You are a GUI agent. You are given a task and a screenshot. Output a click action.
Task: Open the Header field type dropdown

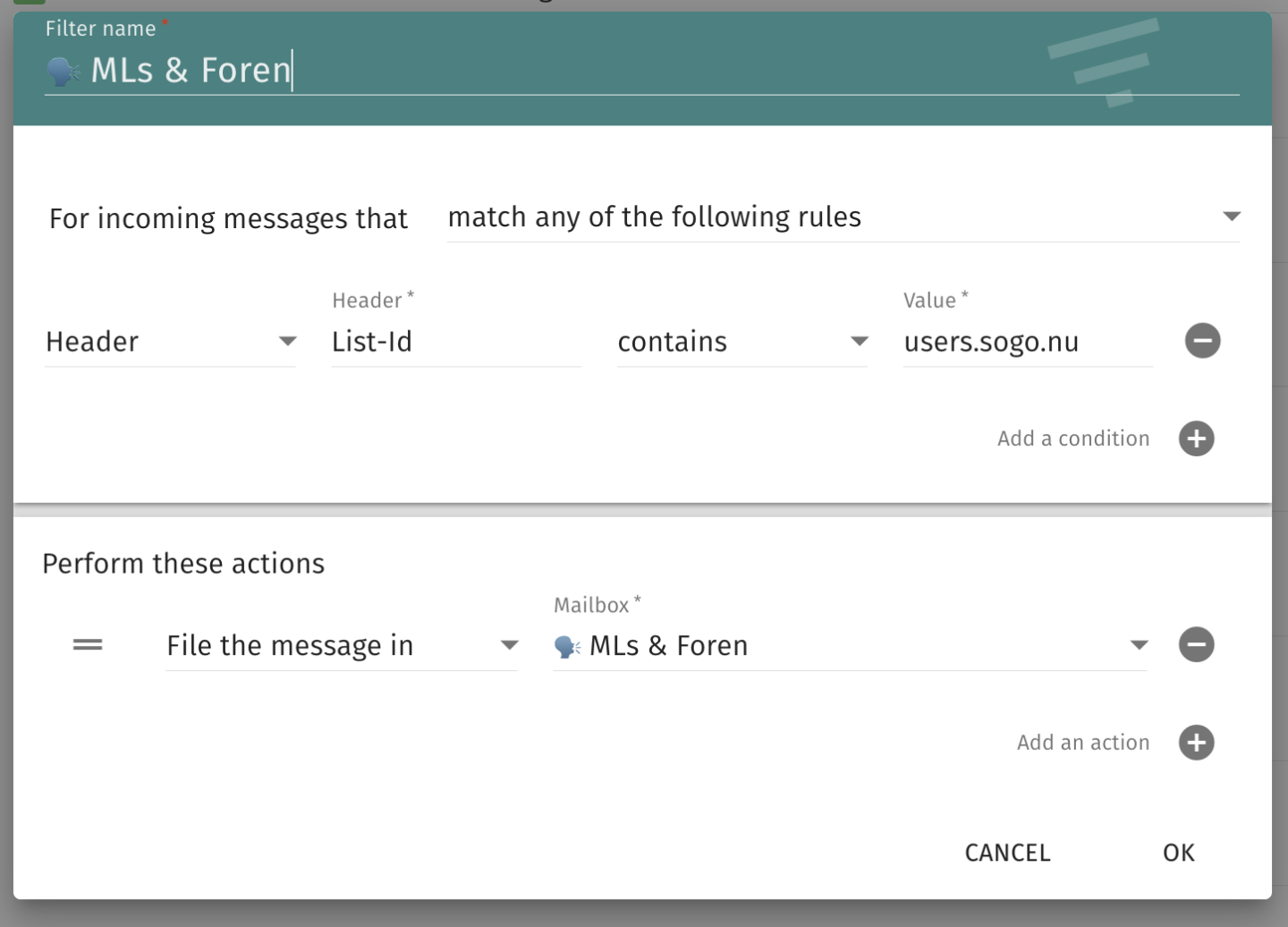point(170,342)
